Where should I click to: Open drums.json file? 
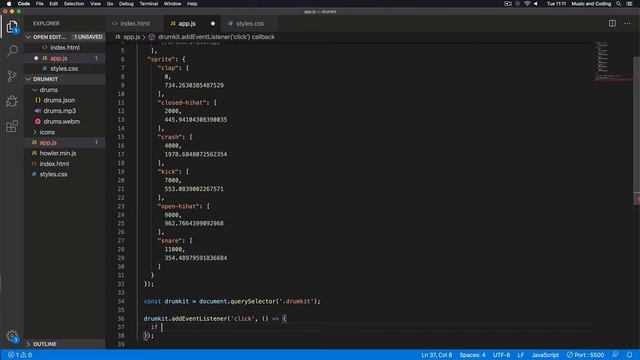click(64, 100)
